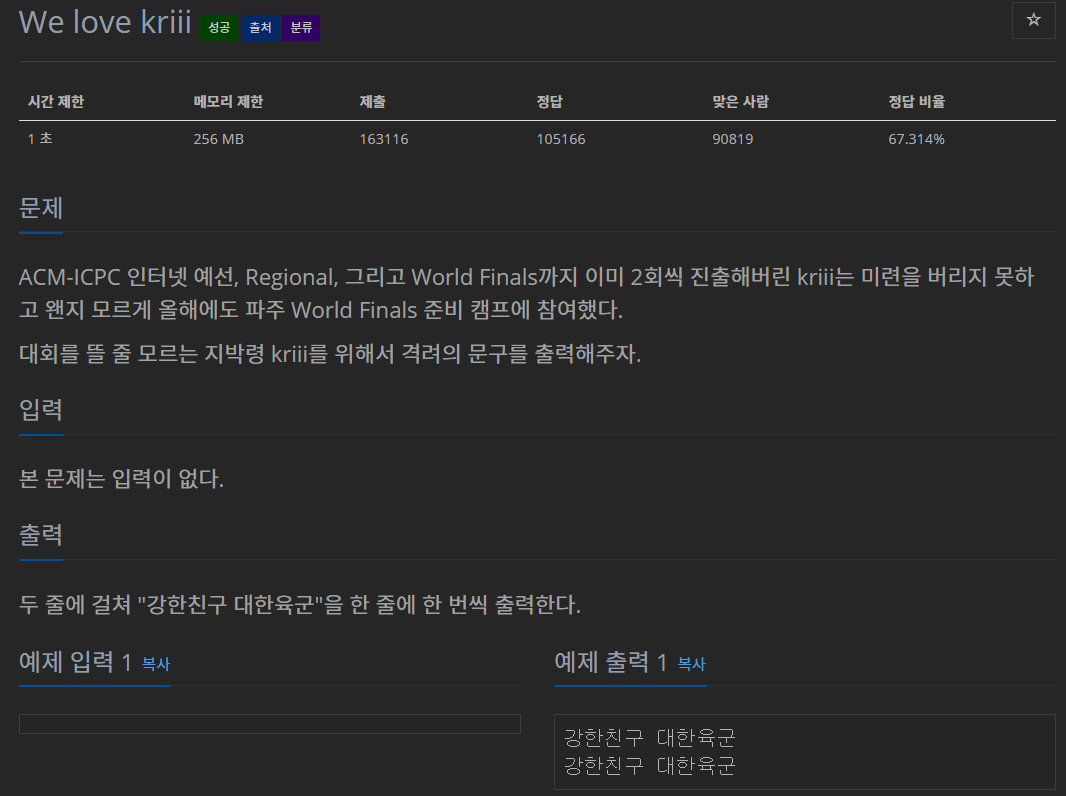Click the green 성공 status badge

click(x=218, y=28)
